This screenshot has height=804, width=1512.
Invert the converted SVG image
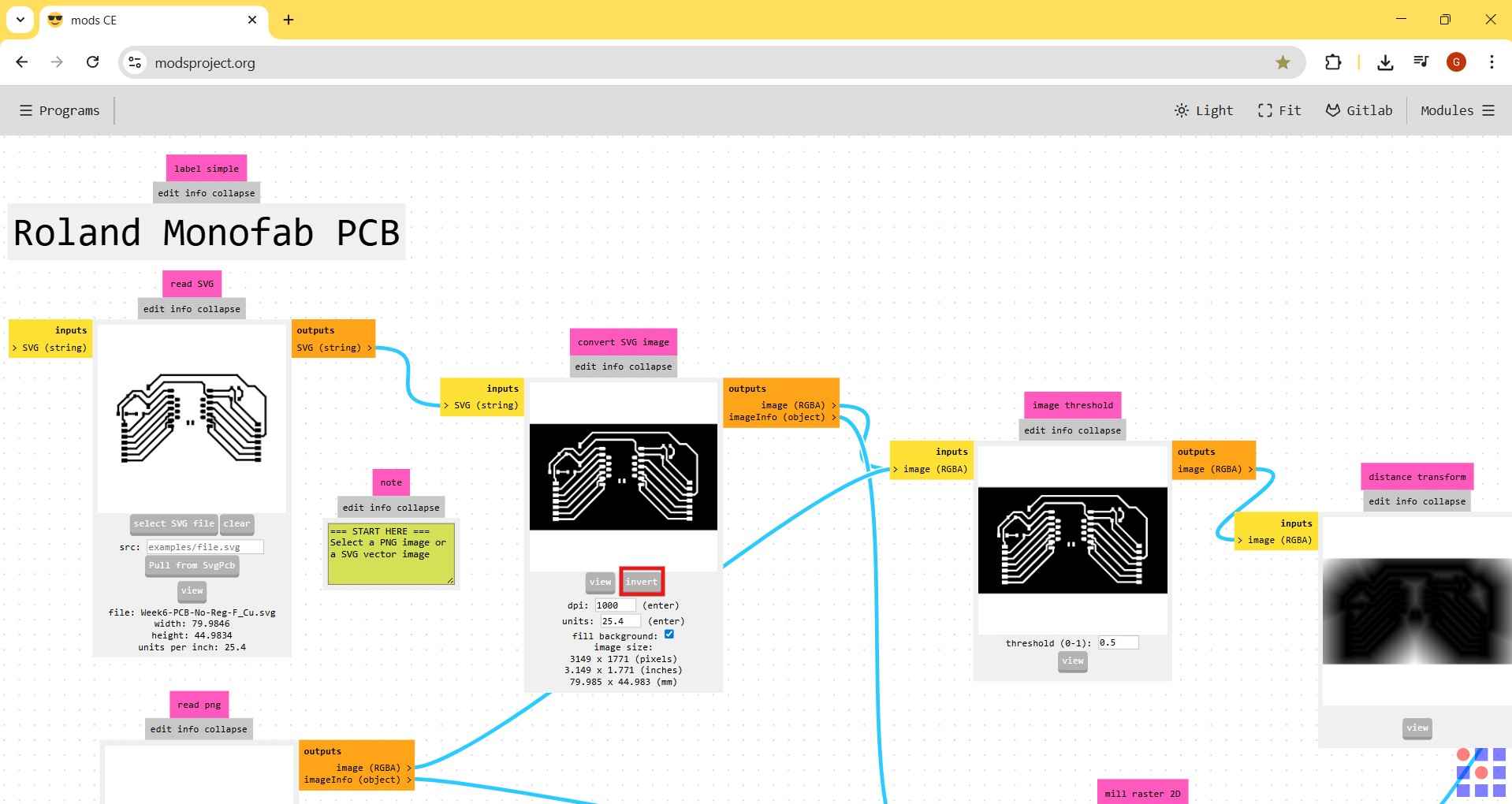tap(642, 583)
